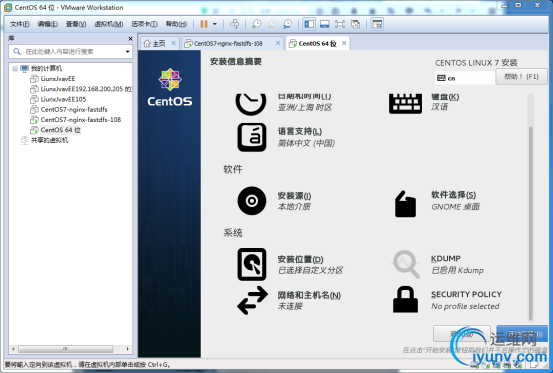The width and height of the screenshot is (553, 373).
Task: Switch to the CentOS7-nginx-fastdfs-108 tab
Action: coord(228,43)
